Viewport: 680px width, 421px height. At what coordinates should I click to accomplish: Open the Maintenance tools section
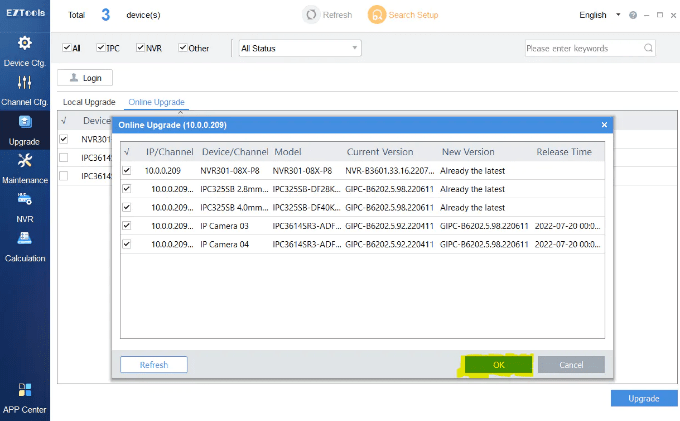pos(24,168)
